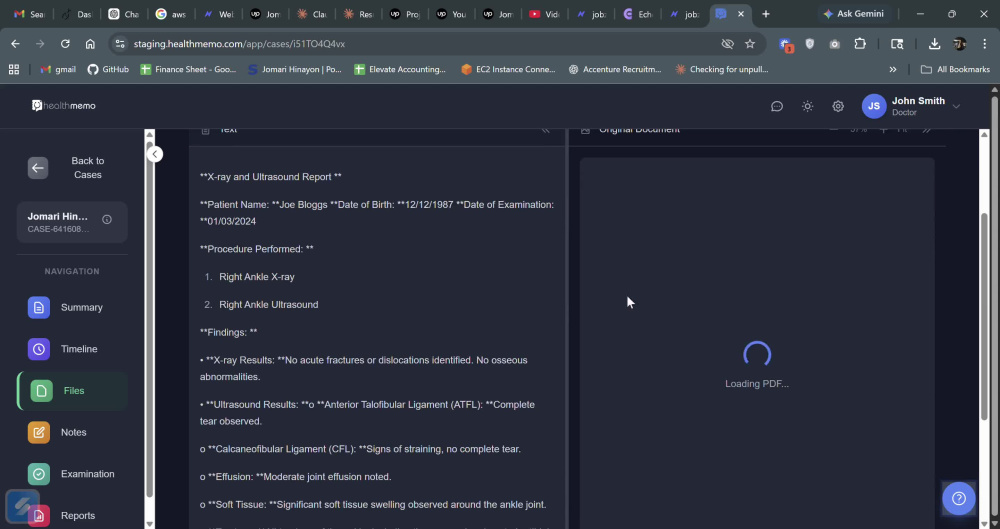This screenshot has height=529, width=1000.
Task: Open Reports from the sidebar
Action: pos(72,516)
